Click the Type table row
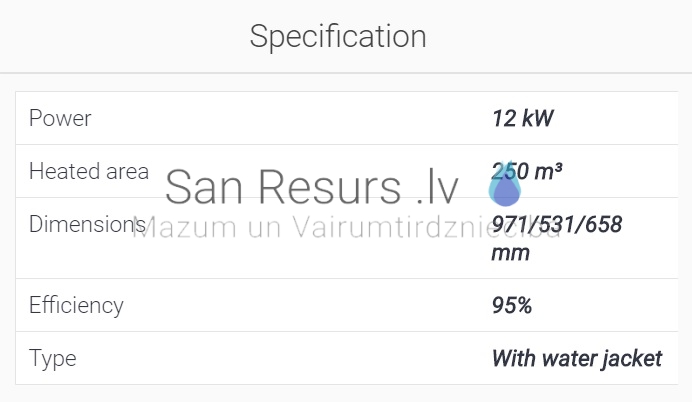Screen dimensions: 692x402 (347, 358)
